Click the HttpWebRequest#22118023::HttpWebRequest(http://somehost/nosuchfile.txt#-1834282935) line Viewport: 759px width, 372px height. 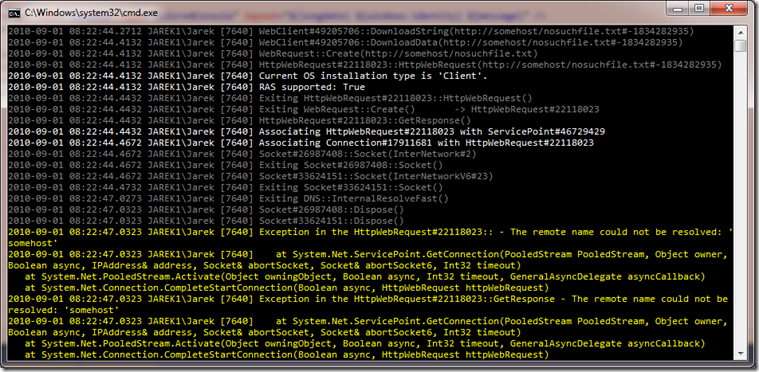tap(365, 65)
